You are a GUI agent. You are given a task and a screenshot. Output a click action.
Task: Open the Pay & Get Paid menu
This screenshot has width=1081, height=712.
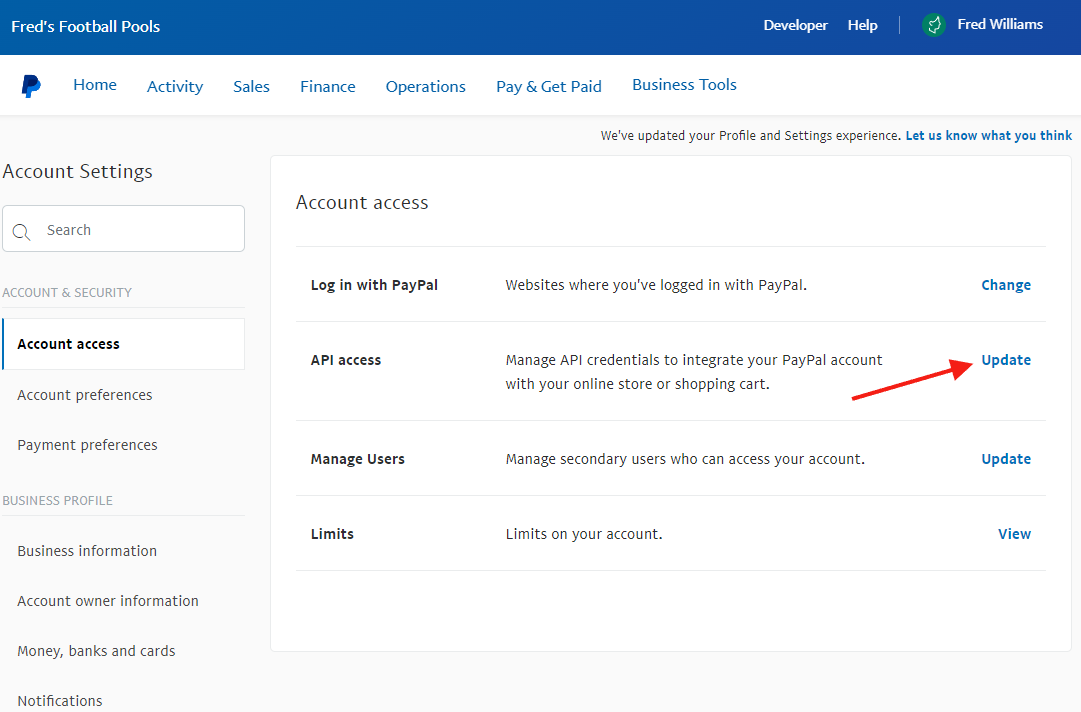549,87
